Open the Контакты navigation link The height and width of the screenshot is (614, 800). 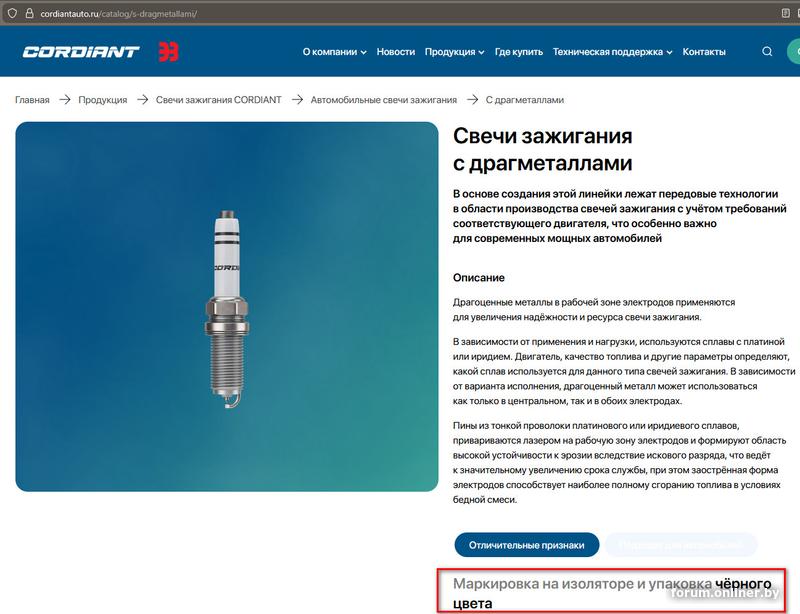pyautogui.click(x=704, y=52)
